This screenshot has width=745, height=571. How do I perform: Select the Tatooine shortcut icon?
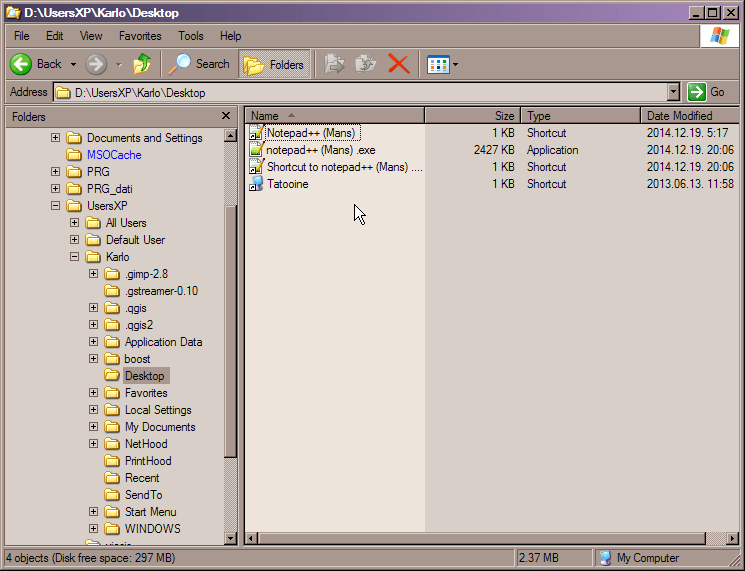(257, 184)
